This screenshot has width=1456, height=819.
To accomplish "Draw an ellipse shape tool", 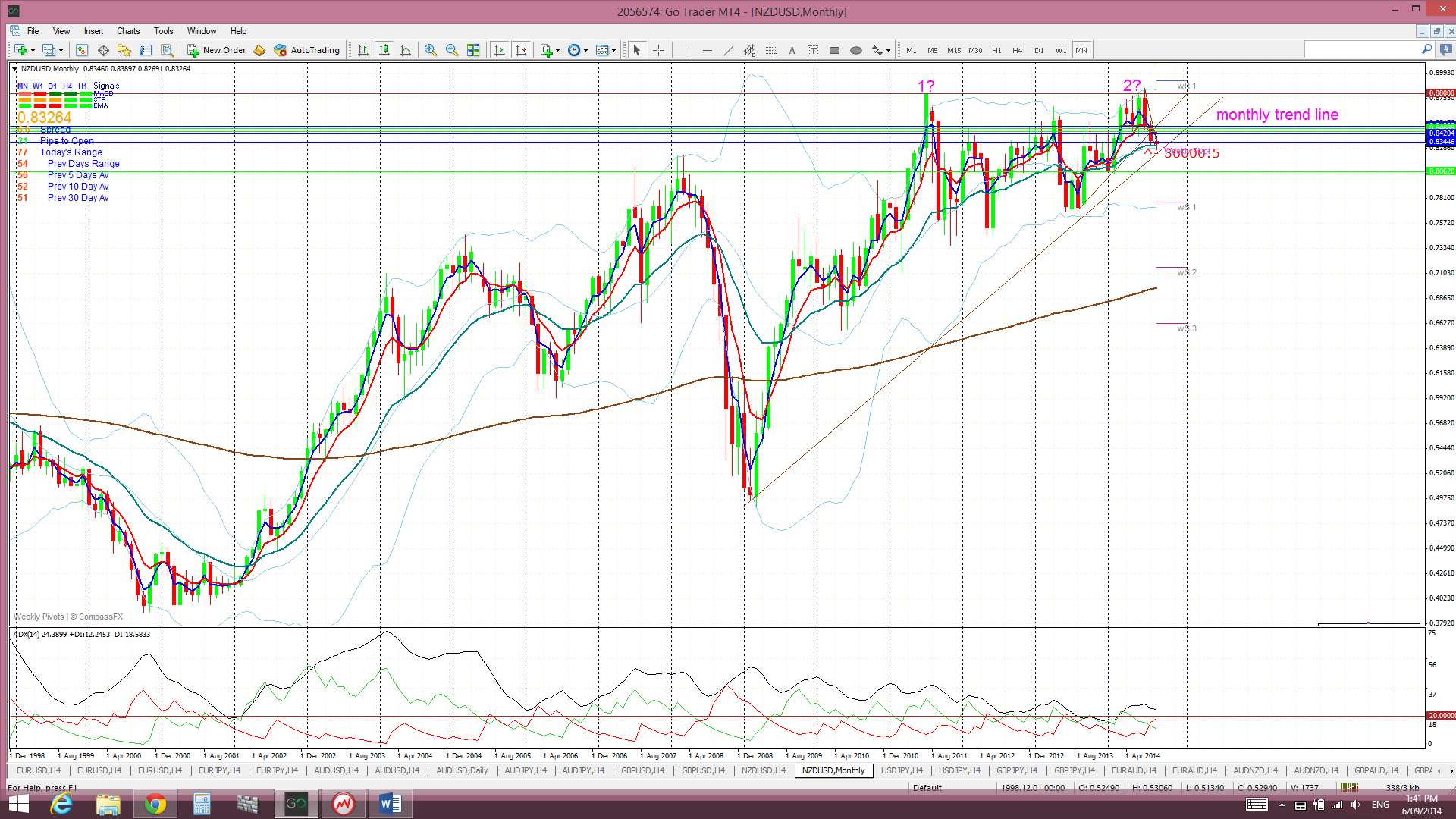I will tap(855, 50).
